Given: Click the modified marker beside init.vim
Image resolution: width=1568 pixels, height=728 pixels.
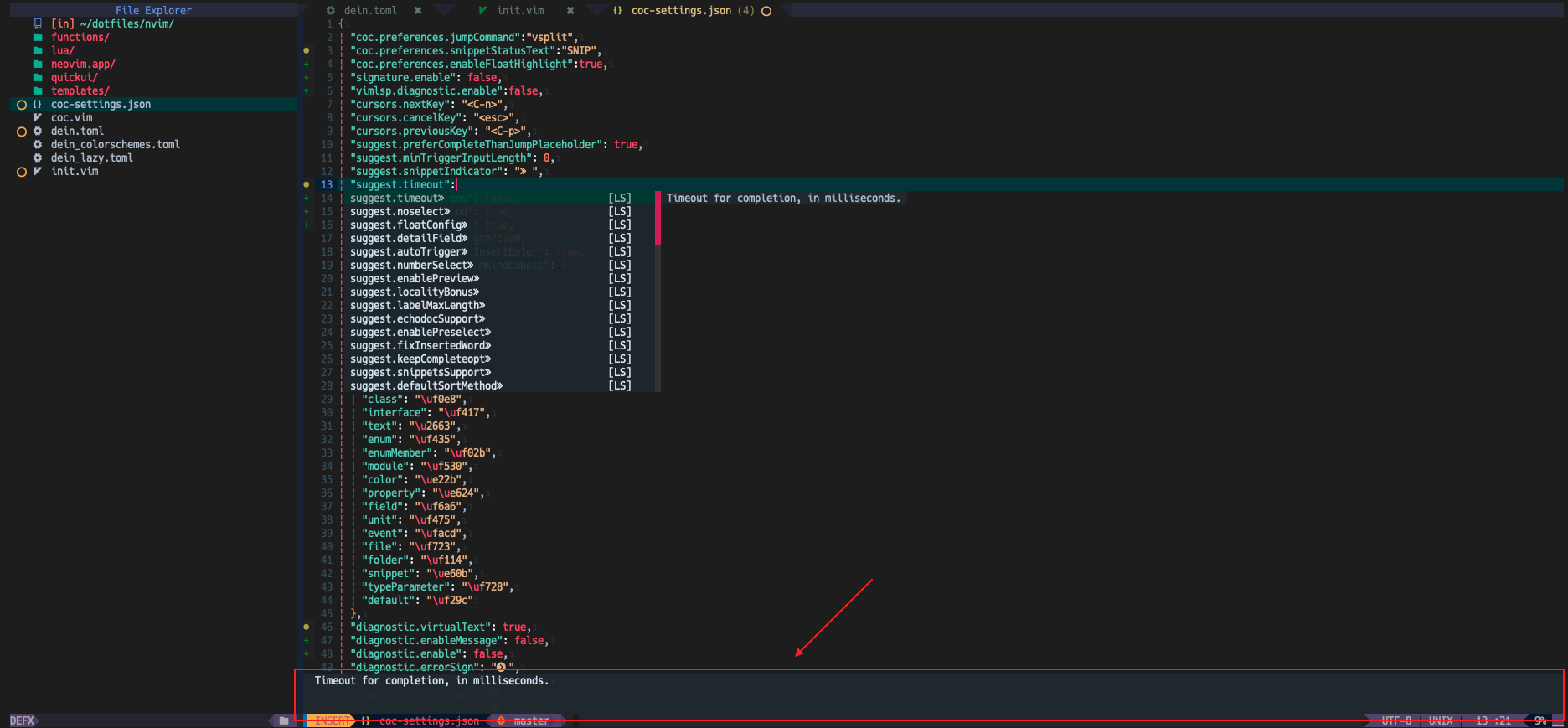Looking at the screenshot, I should (22, 172).
